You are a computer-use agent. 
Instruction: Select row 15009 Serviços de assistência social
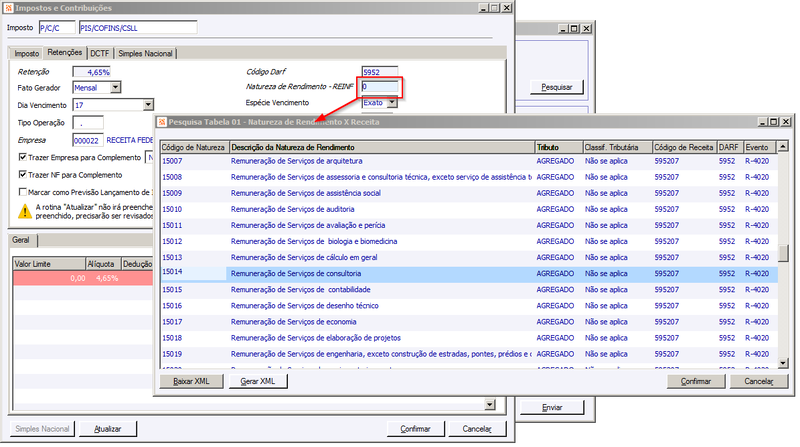(x=469, y=193)
